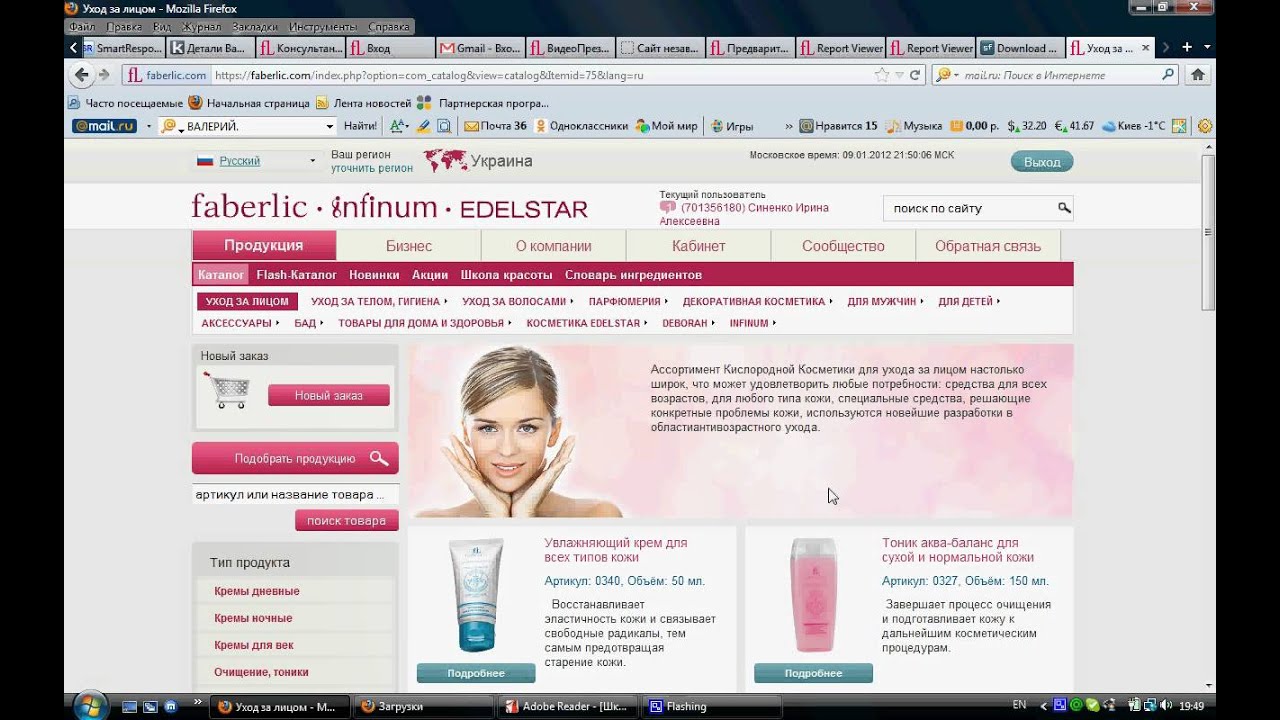Open Музыка from the mail.ru toolbar
Image resolution: width=1280 pixels, height=720 pixels.
tap(915, 126)
